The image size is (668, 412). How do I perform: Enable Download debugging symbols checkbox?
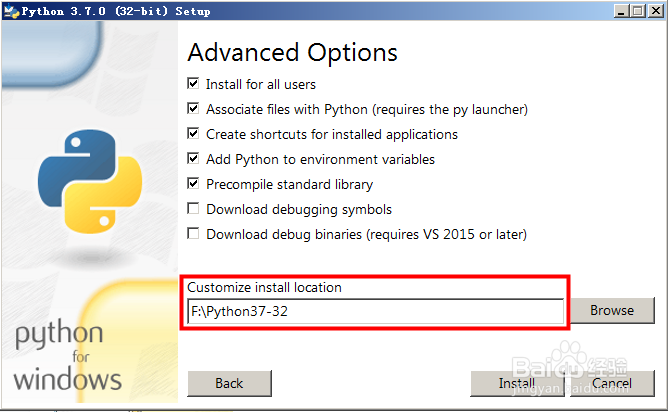click(193, 209)
